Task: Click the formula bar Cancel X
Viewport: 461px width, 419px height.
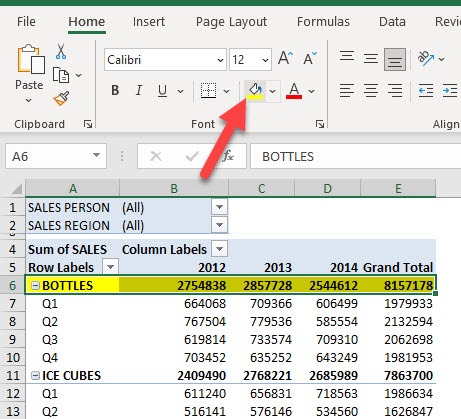Action: point(156,156)
